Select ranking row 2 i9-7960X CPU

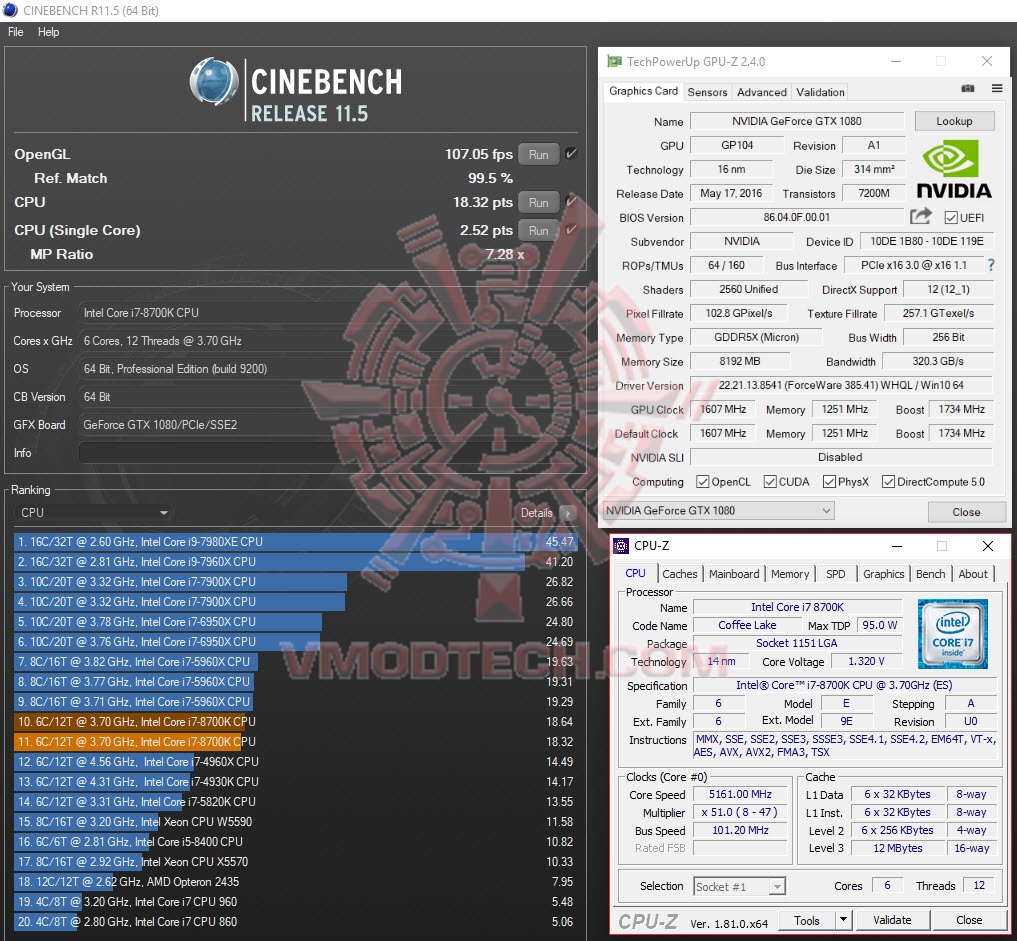click(x=295, y=562)
